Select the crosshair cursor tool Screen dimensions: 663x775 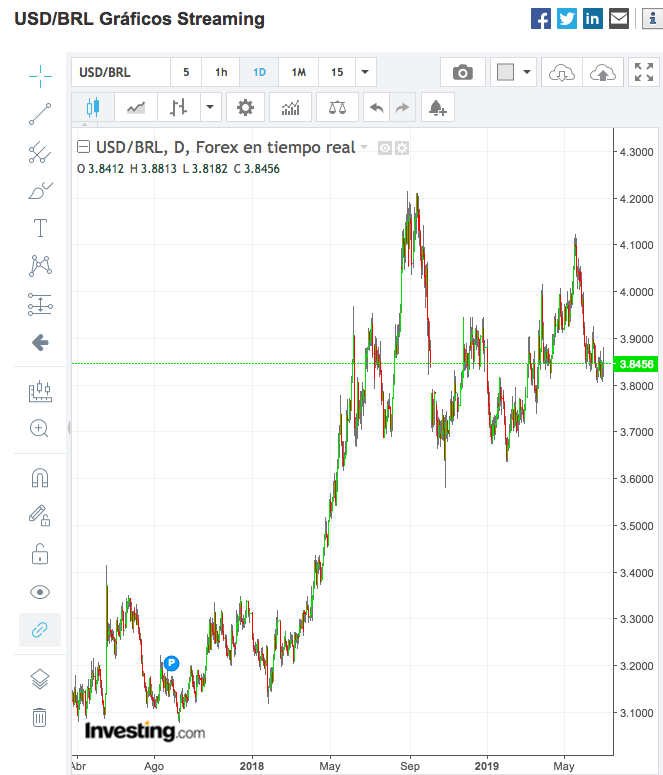click(x=40, y=76)
